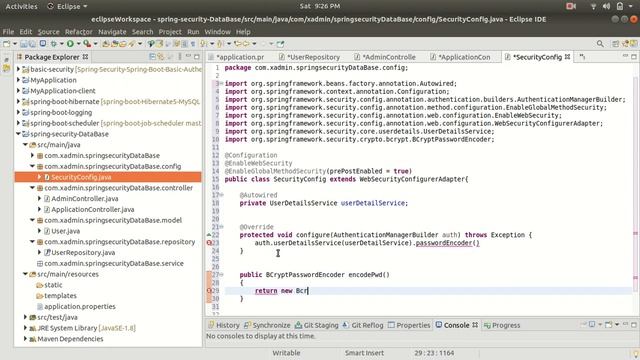Click the tip lightbulb in status bar

pos(635,353)
